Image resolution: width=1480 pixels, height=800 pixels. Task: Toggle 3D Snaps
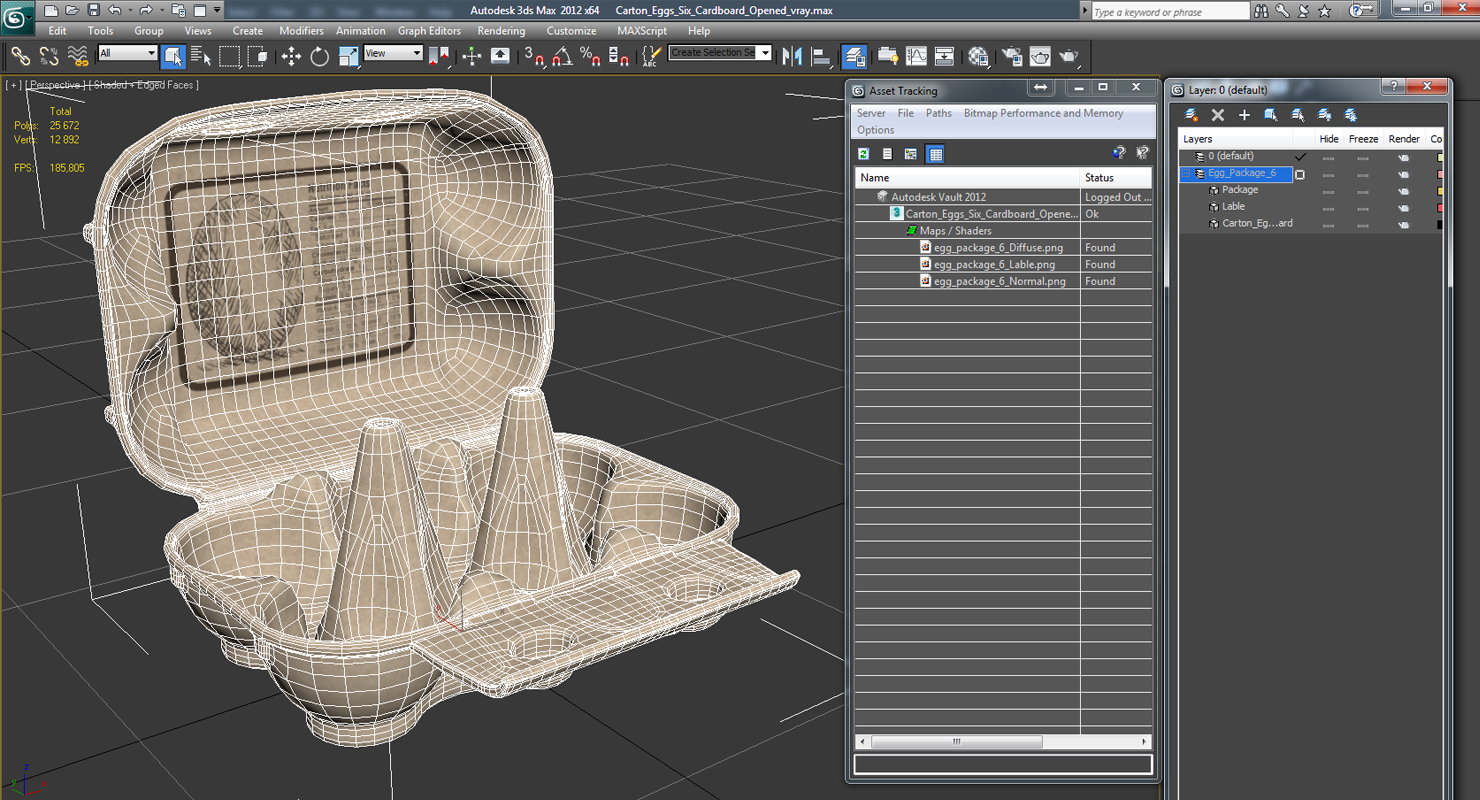click(x=534, y=56)
